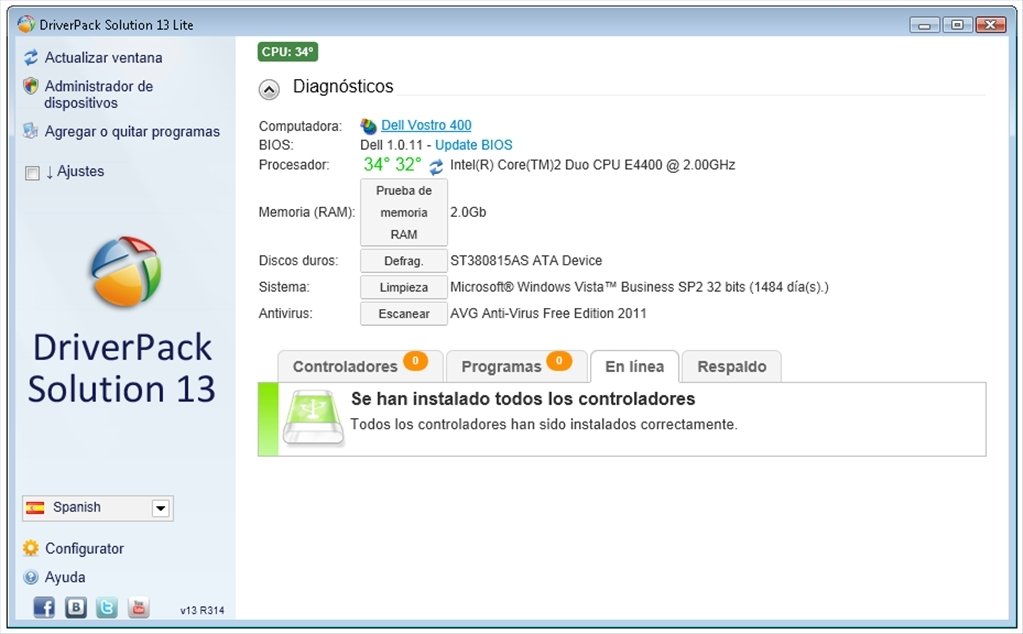The image size is (1023, 634).
Task: Click the Agregar o quitar programas icon
Action: (x=29, y=131)
